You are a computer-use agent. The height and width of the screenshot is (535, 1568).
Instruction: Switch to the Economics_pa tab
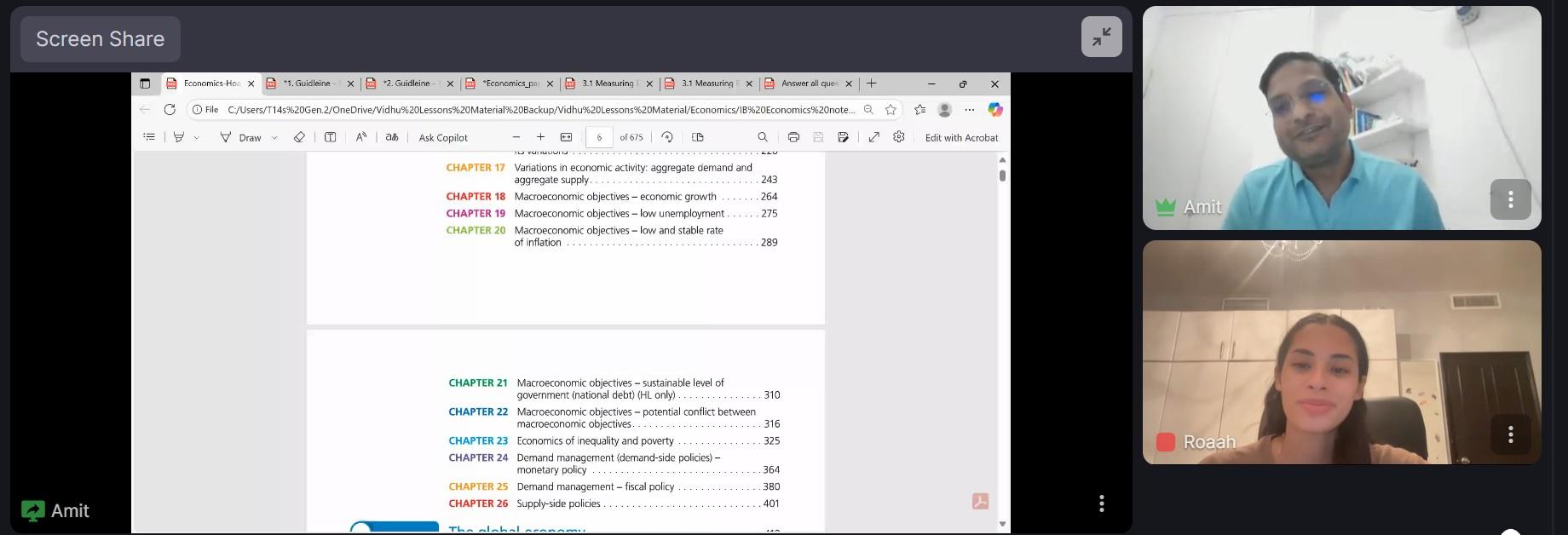pyautogui.click(x=510, y=83)
